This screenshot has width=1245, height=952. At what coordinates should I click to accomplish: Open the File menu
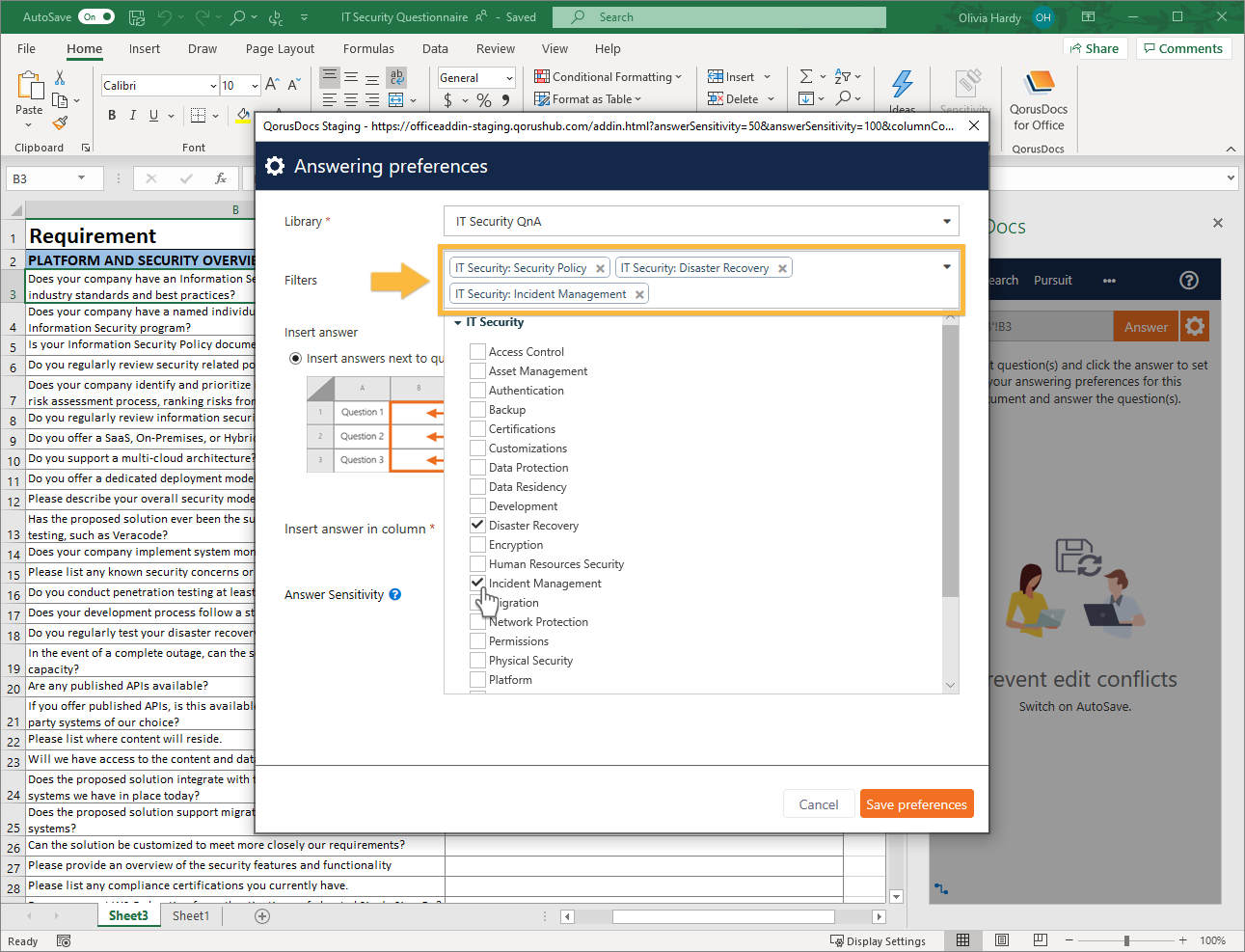(x=27, y=49)
